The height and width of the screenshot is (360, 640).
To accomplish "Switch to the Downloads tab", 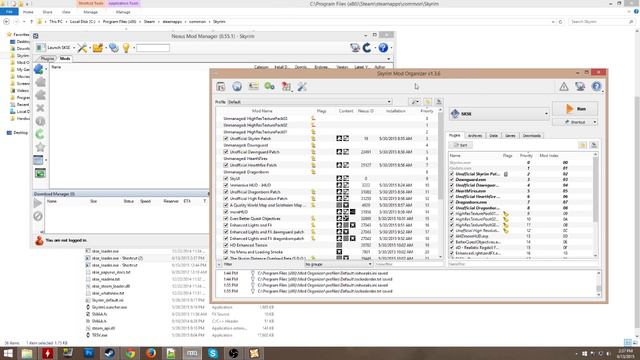I will (x=531, y=136).
